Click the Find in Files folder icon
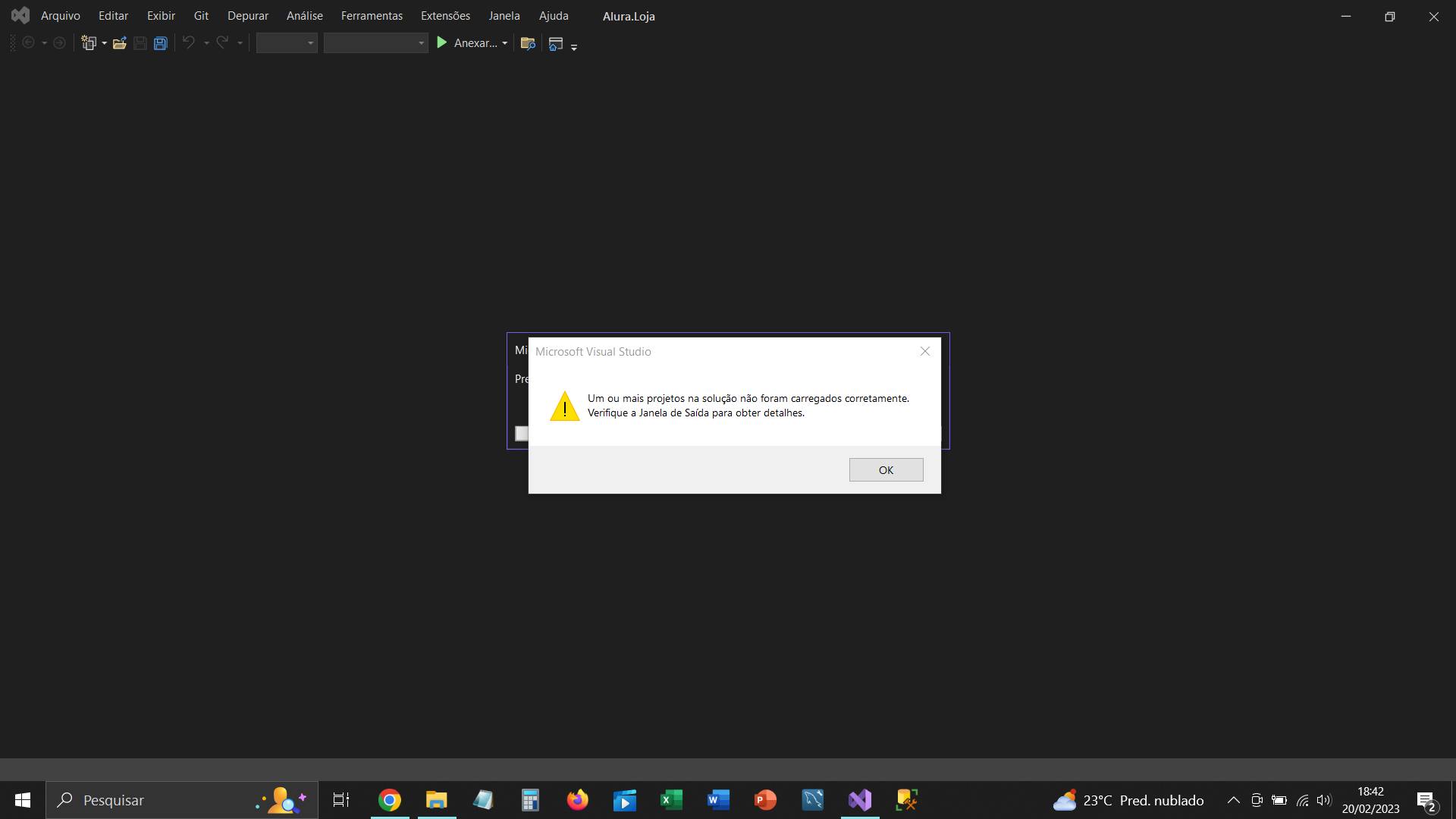Image resolution: width=1456 pixels, height=819 pixels. coord(529,43)
